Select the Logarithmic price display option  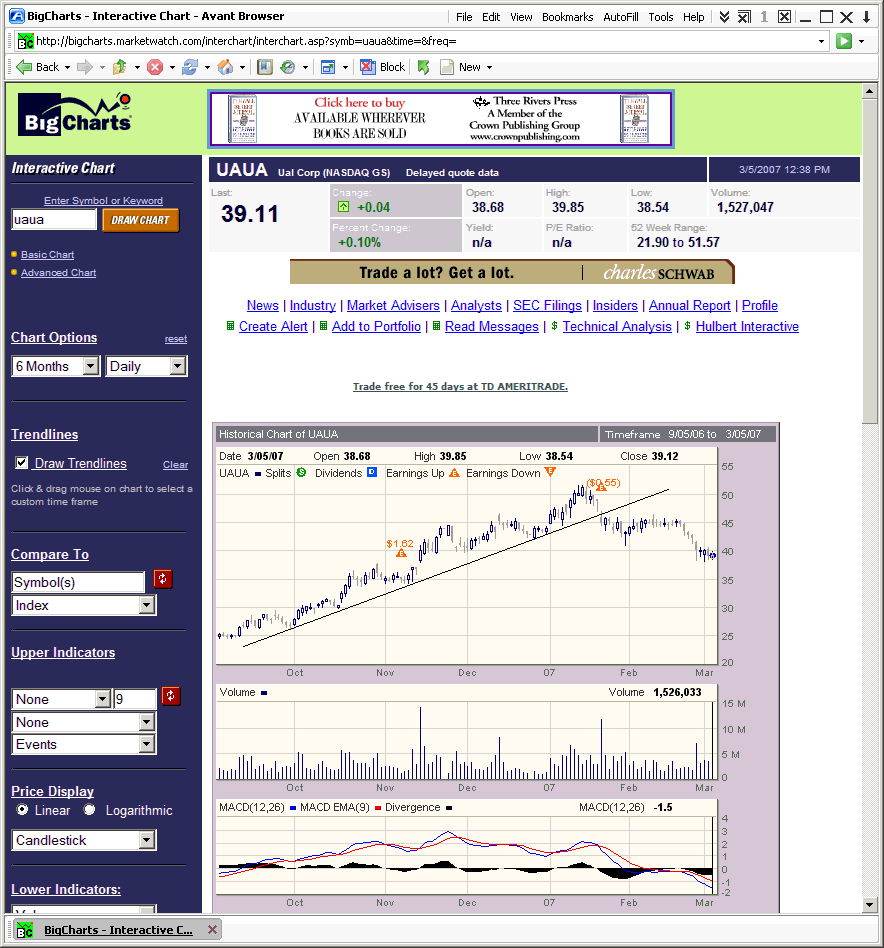(x=89, y=811)
